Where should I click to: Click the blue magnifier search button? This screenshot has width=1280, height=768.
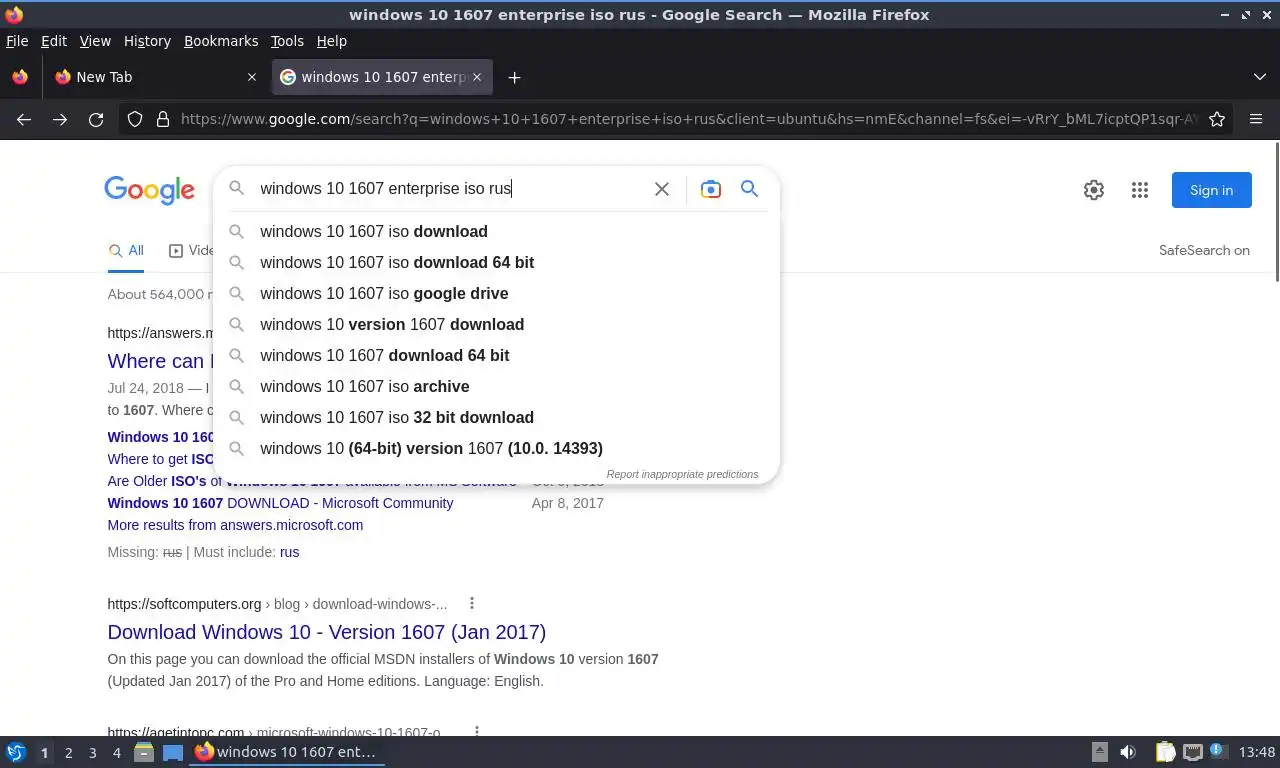tap(749, 189)
